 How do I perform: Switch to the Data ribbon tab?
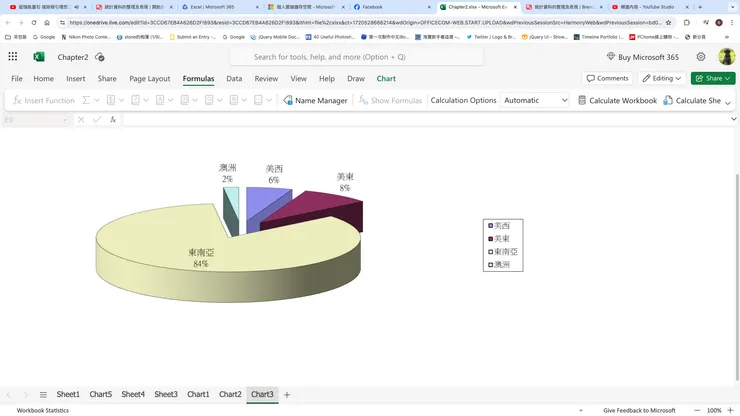[x=234, y=78]
